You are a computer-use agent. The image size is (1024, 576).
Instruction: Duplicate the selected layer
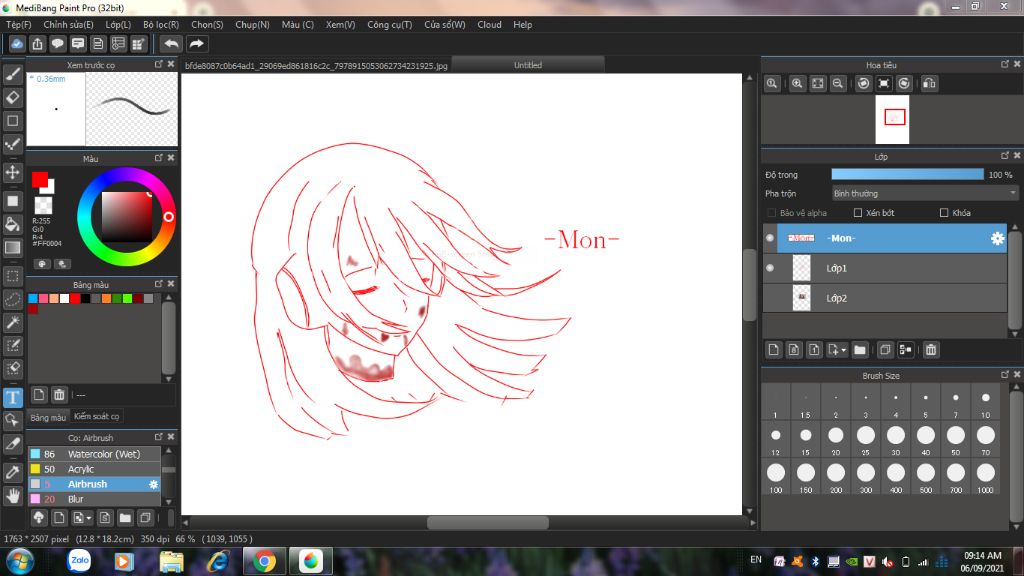885,350
